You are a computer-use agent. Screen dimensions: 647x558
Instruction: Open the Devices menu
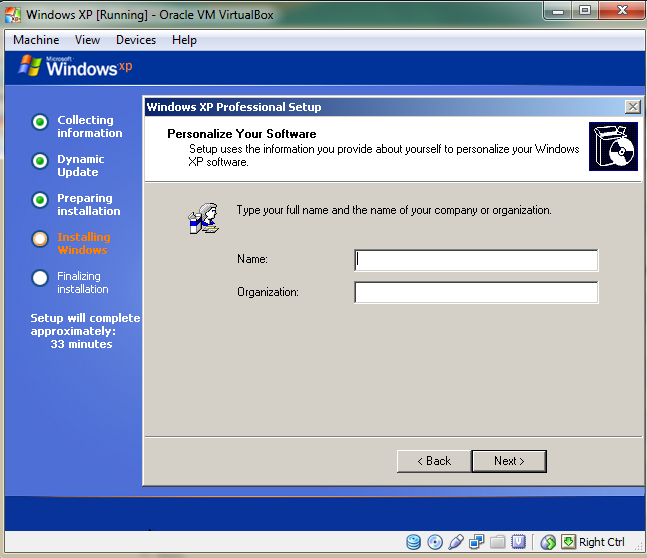pyautogui.click(x=136, y=40)
